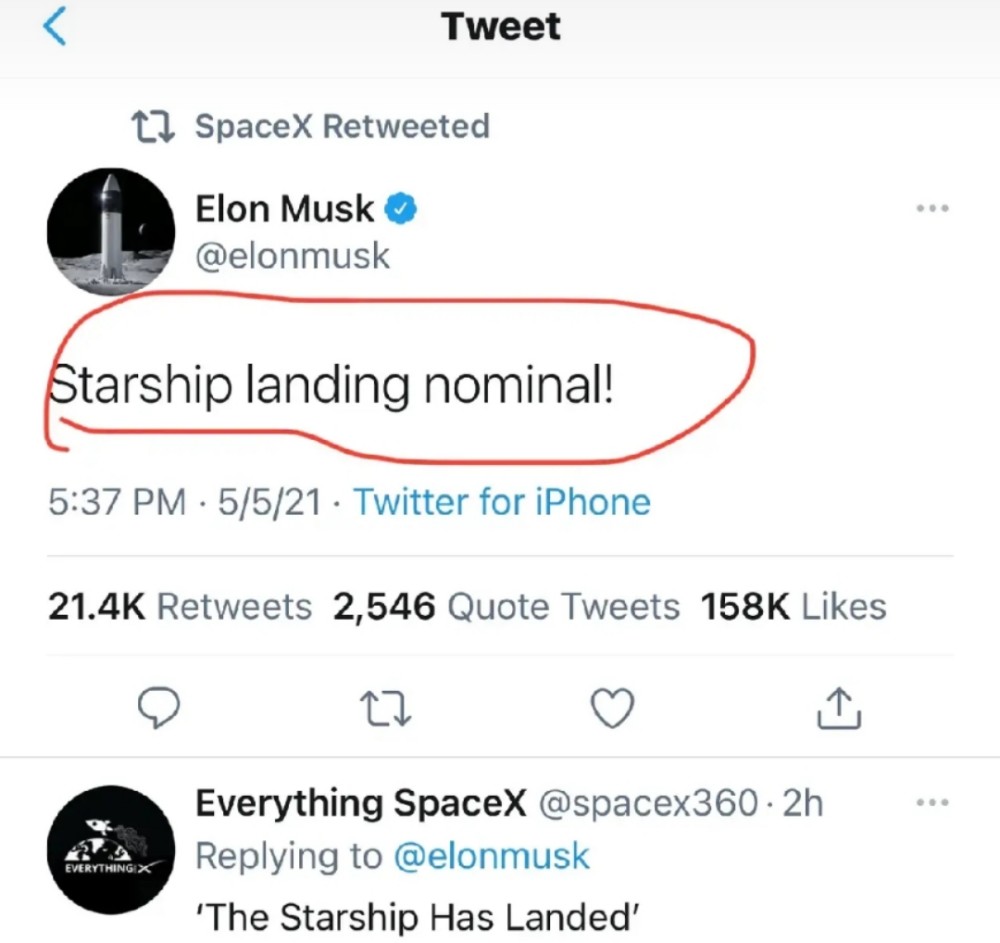Open the Elon Musk display name
Screen dimensions: 1000x943
click(284, 208)
